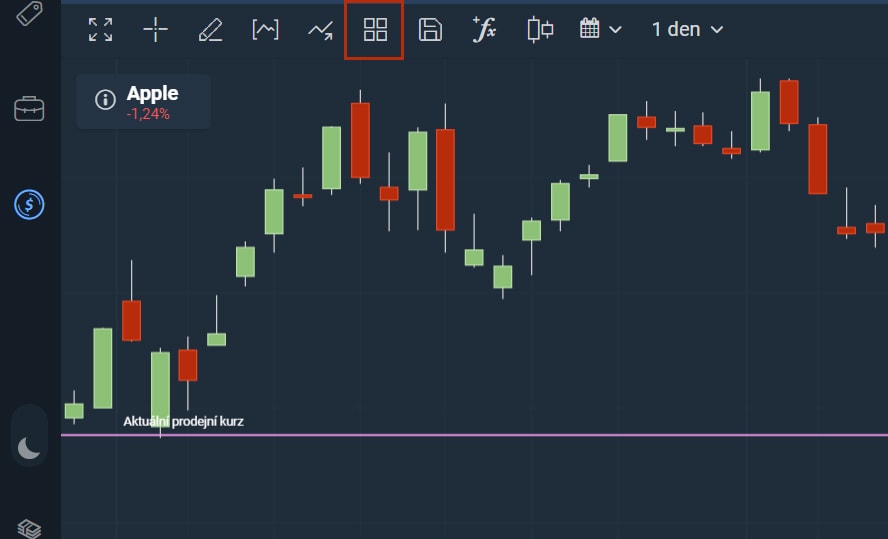Open the stacked layers sidebar icon
Screen dimensions: 888x539
(29, 528)
